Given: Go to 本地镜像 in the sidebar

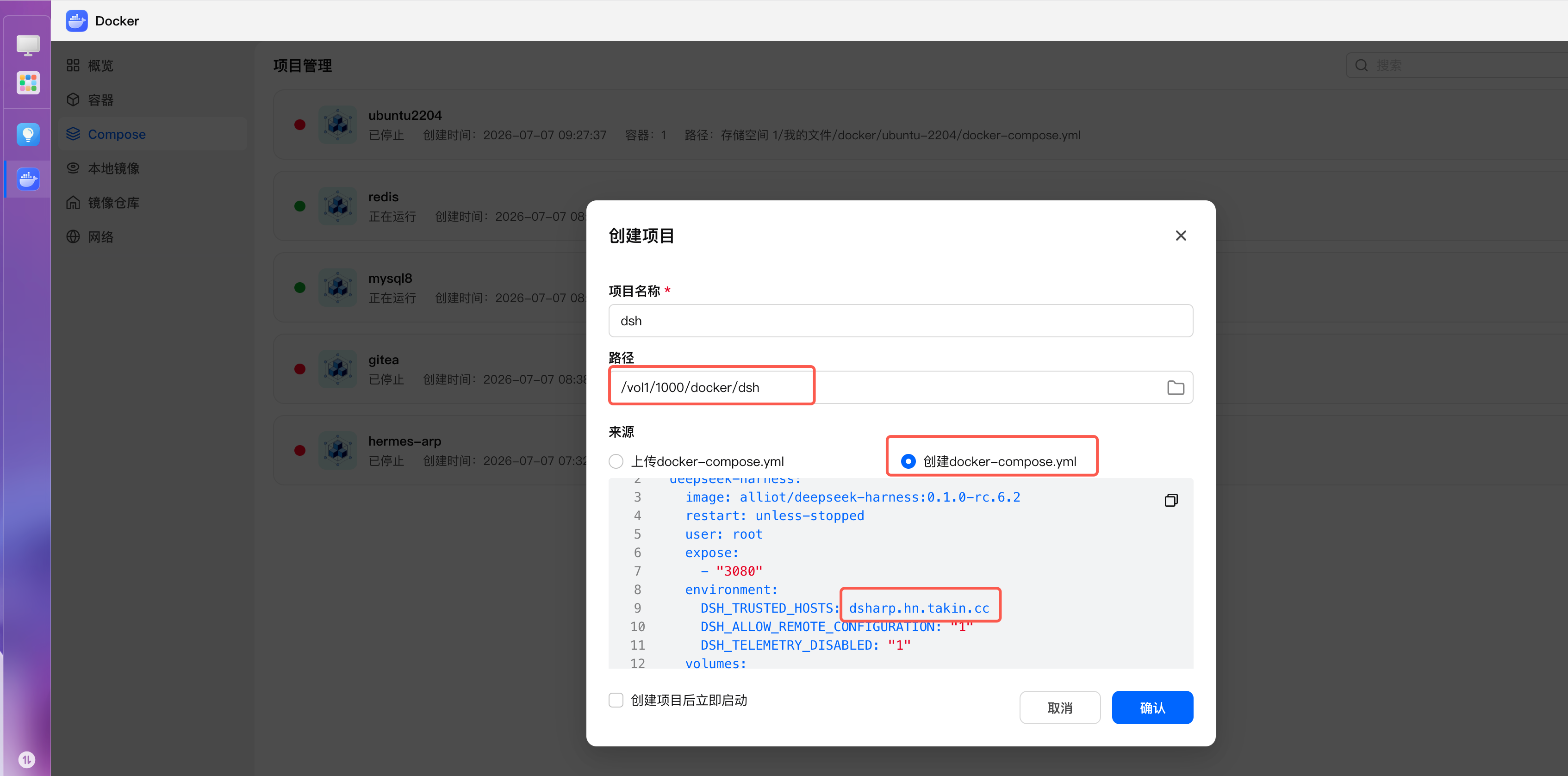Looking at the screenshot, I should point(152,168).
